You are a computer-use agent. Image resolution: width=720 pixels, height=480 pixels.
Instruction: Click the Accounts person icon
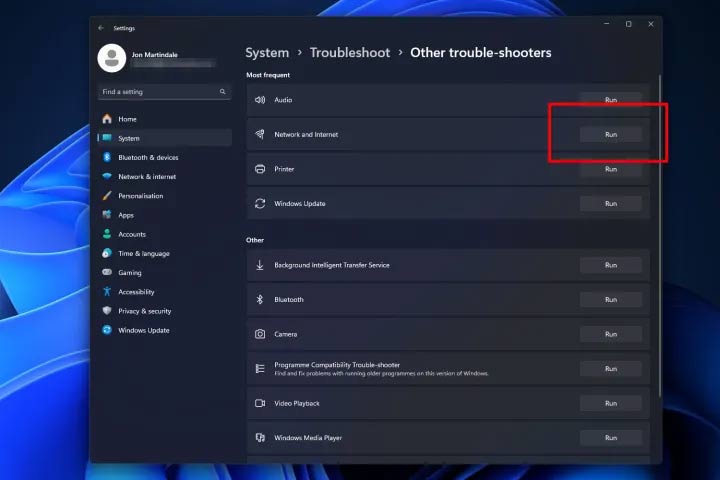tap(107, 234)
